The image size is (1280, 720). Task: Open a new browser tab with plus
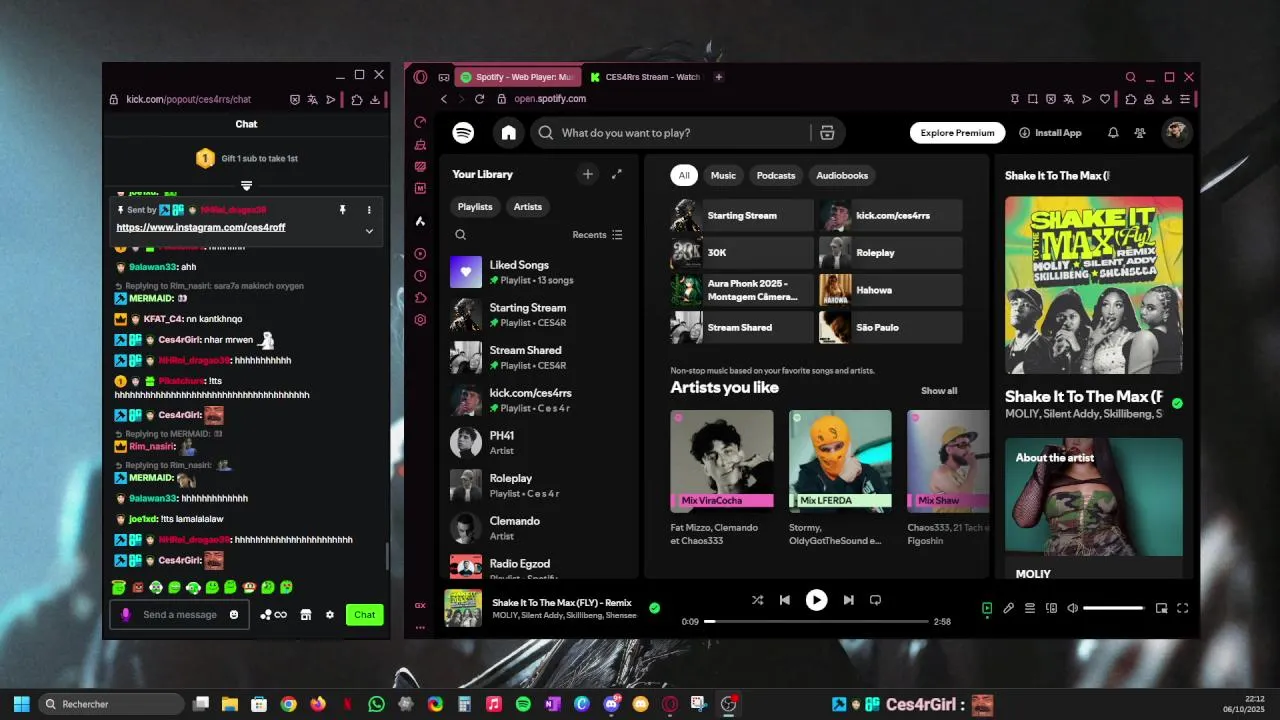click(x=718, y=77)
